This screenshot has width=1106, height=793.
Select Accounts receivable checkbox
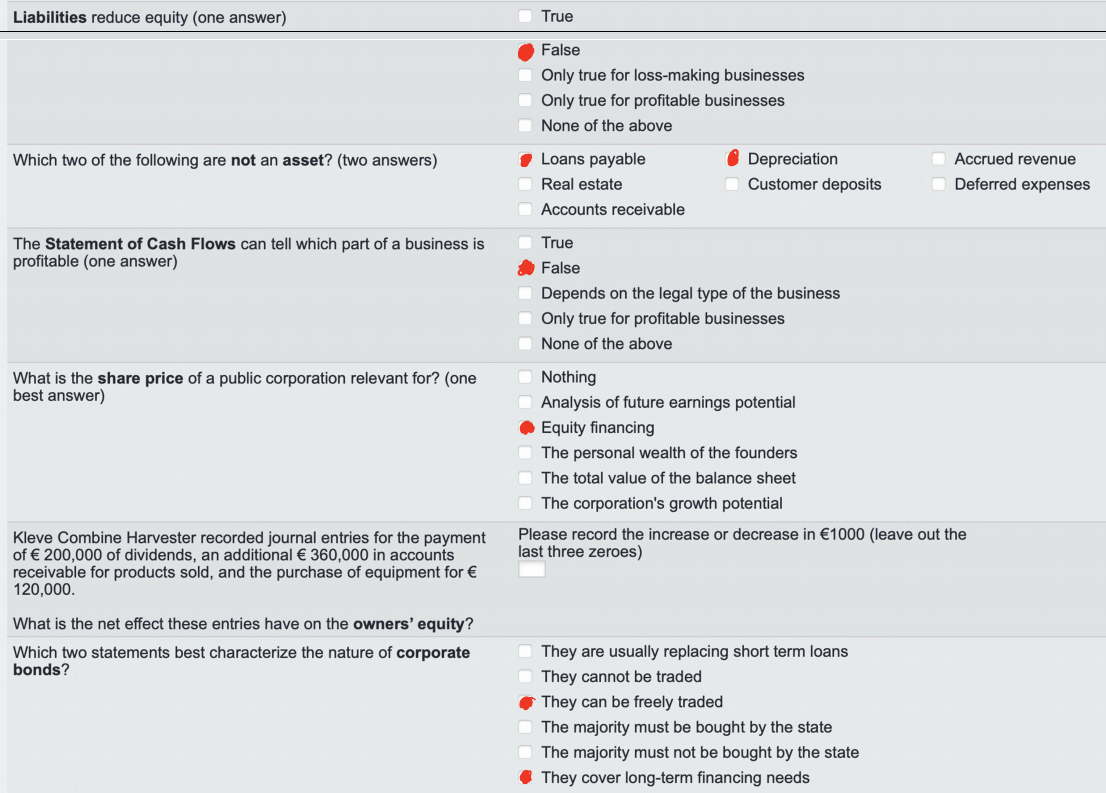point(525,209)
